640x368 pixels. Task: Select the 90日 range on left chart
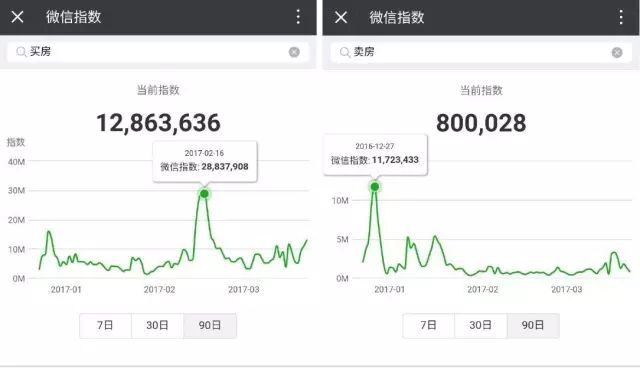210,326
